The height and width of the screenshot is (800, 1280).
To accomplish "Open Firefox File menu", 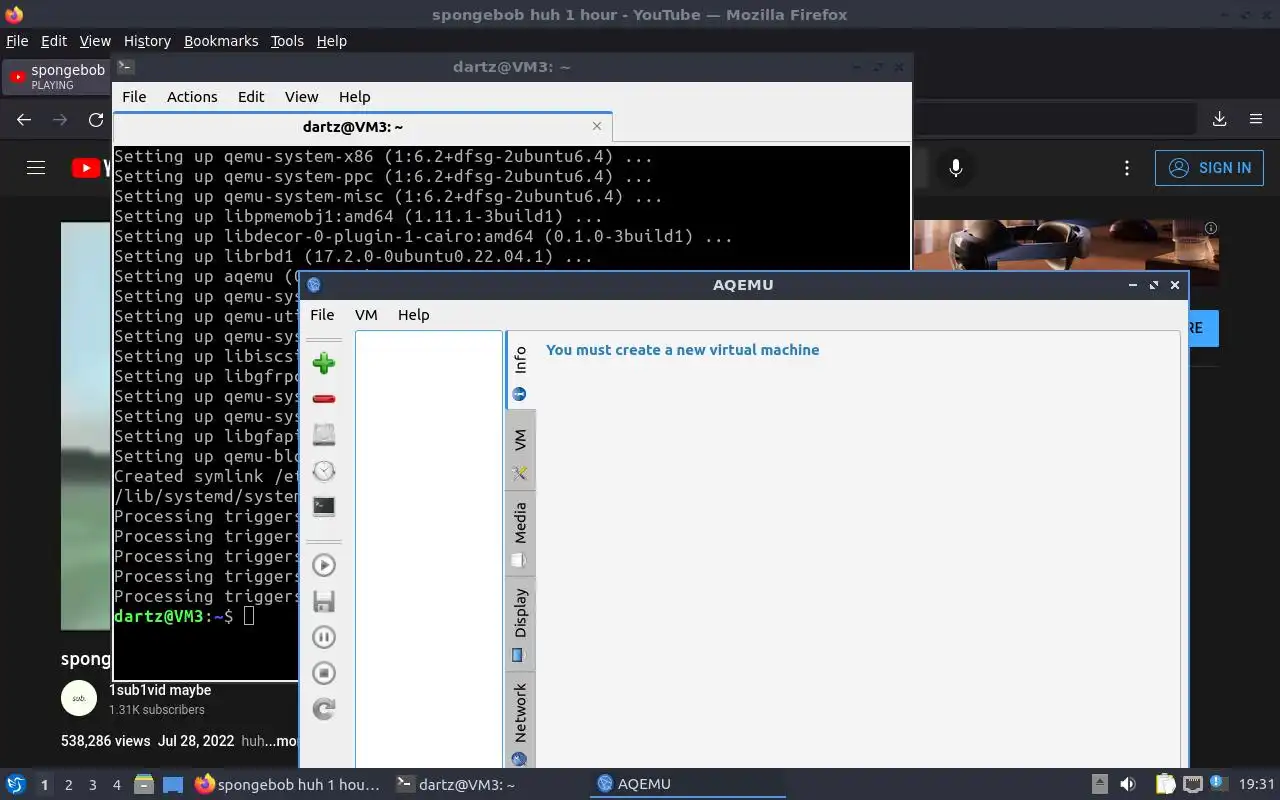I will pyautogui.click(x=17, y=41).
